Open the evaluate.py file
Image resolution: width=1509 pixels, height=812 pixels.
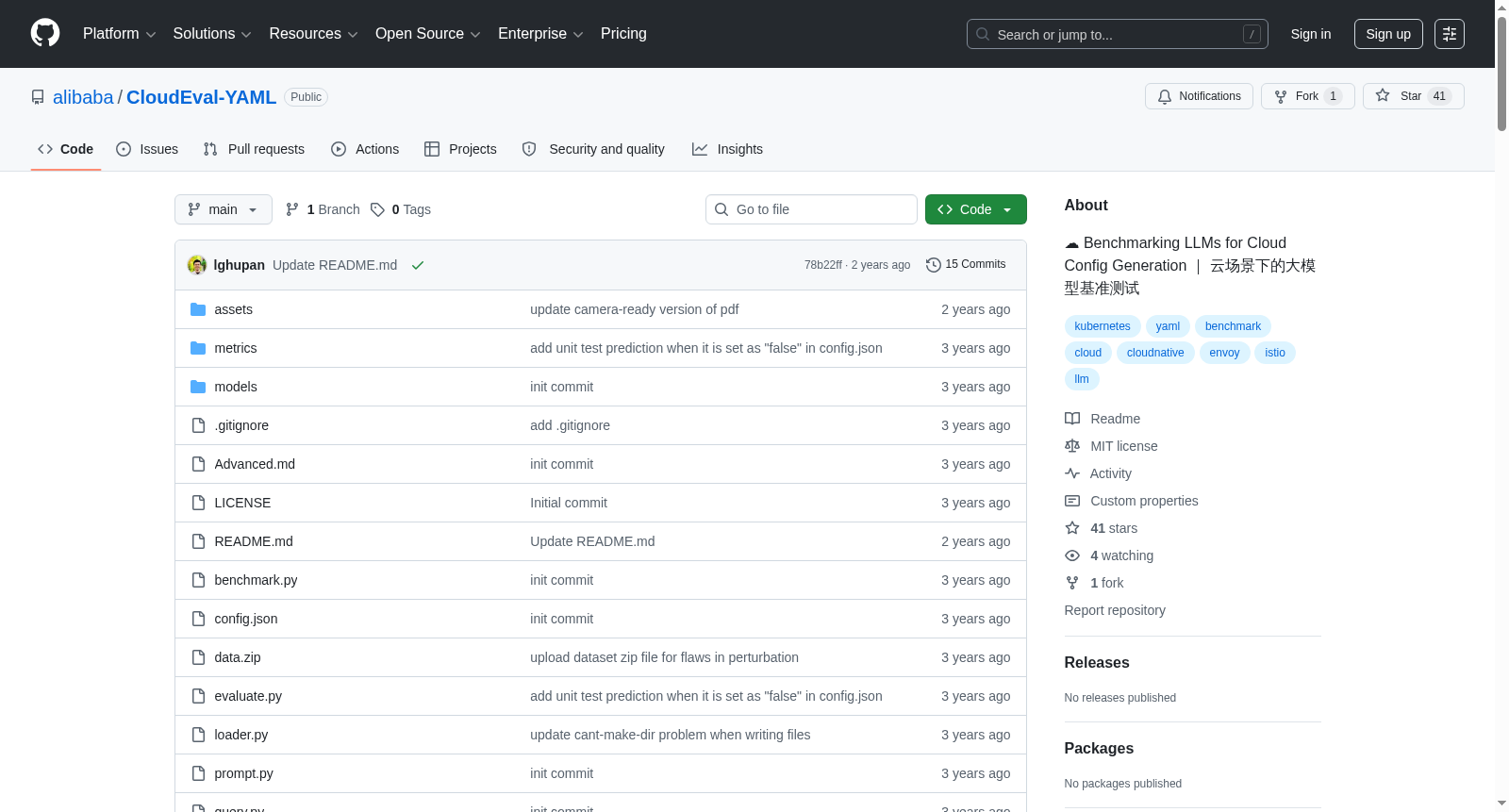tap(248, 696)
